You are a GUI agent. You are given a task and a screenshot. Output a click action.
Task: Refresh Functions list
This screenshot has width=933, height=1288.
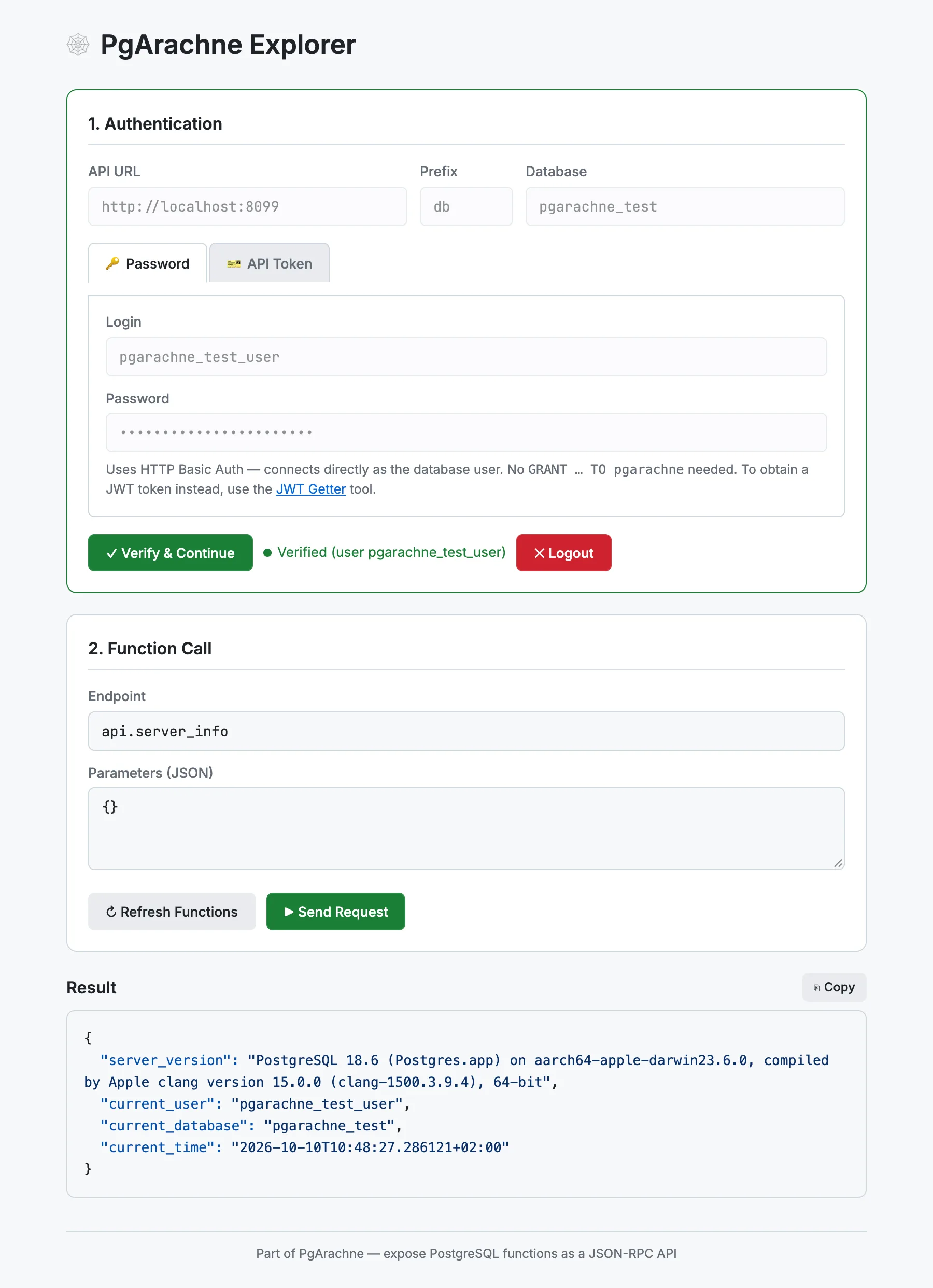[172, 912]
